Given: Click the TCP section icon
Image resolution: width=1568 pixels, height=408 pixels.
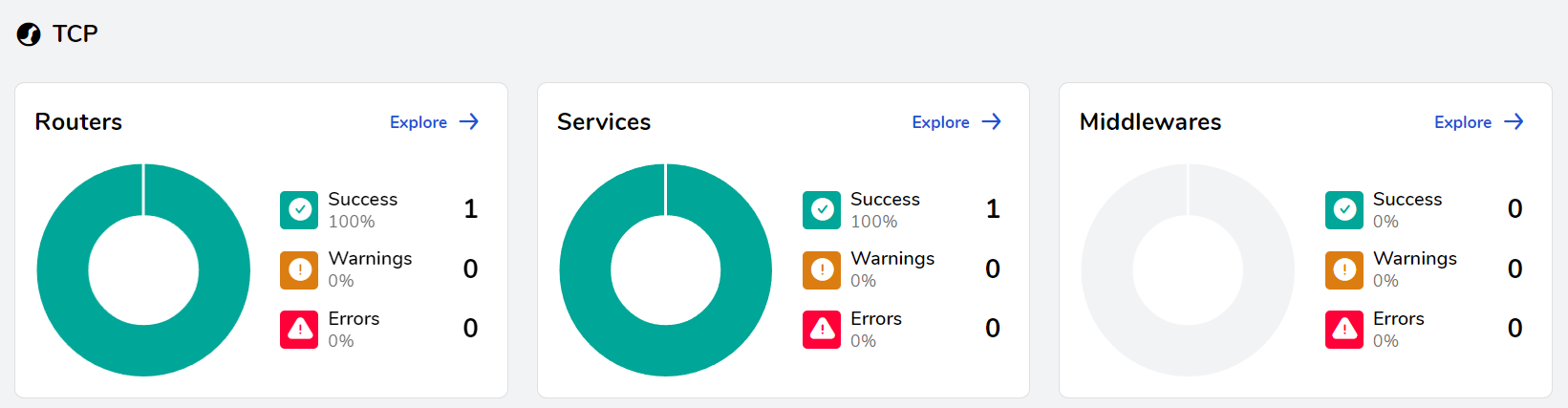Looking at the screenshot, I should coord(29,34).
